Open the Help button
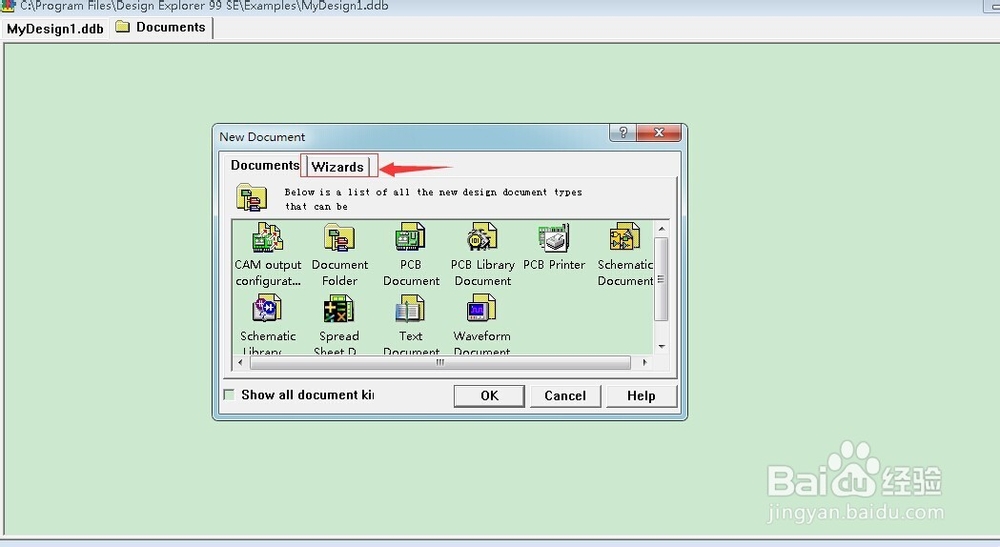Image resolution: width=1000 pixels, height=547 pixels. tap(641, 395)
